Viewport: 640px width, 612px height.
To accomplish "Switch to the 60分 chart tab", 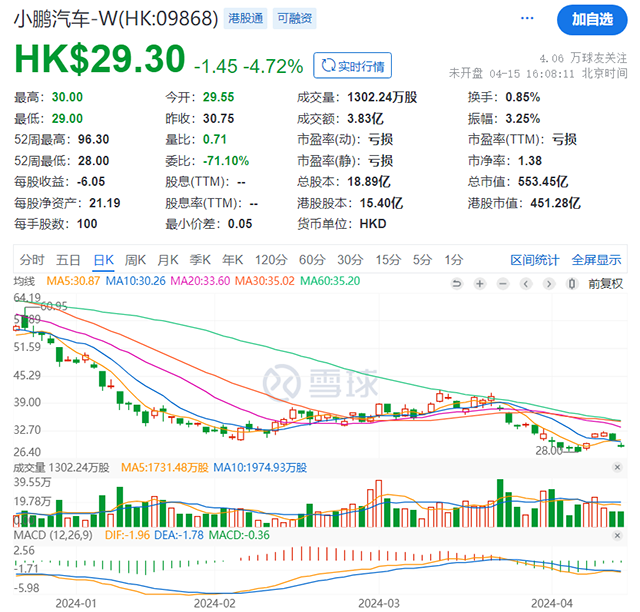I will [x=312, y=260].
